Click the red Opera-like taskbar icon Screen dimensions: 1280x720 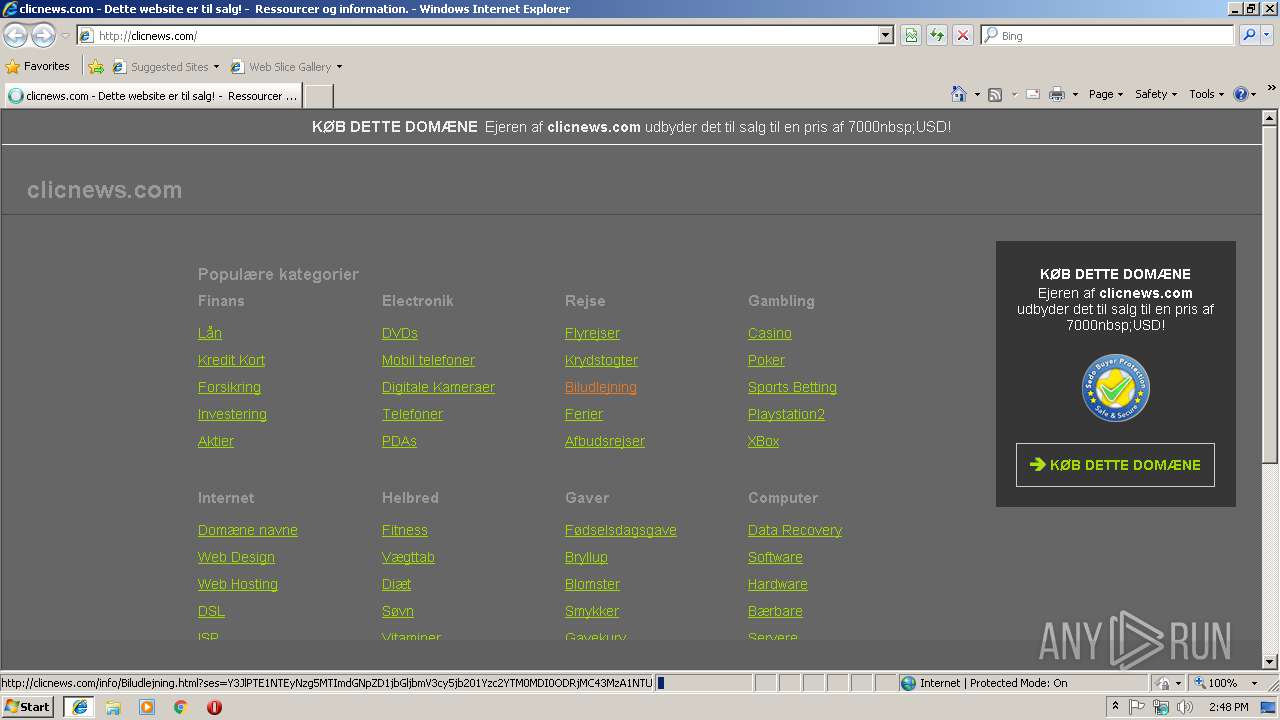214,707
